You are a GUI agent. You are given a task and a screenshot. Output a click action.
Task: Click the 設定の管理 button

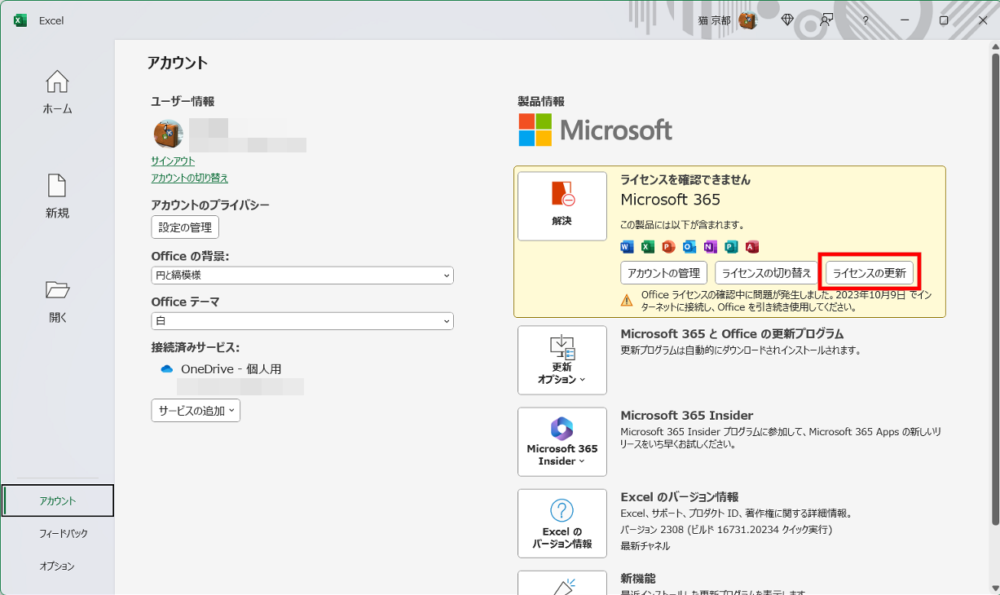point(185,227)
